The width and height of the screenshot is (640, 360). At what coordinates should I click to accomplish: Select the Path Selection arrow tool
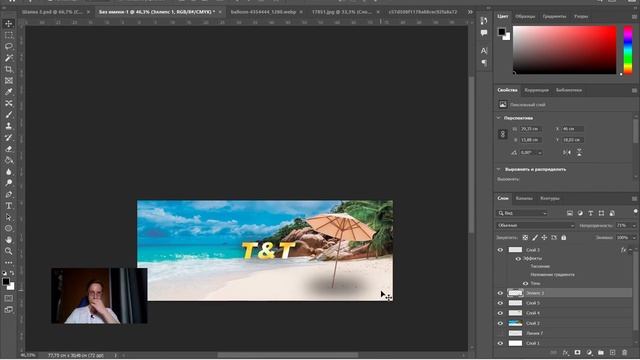9,217
